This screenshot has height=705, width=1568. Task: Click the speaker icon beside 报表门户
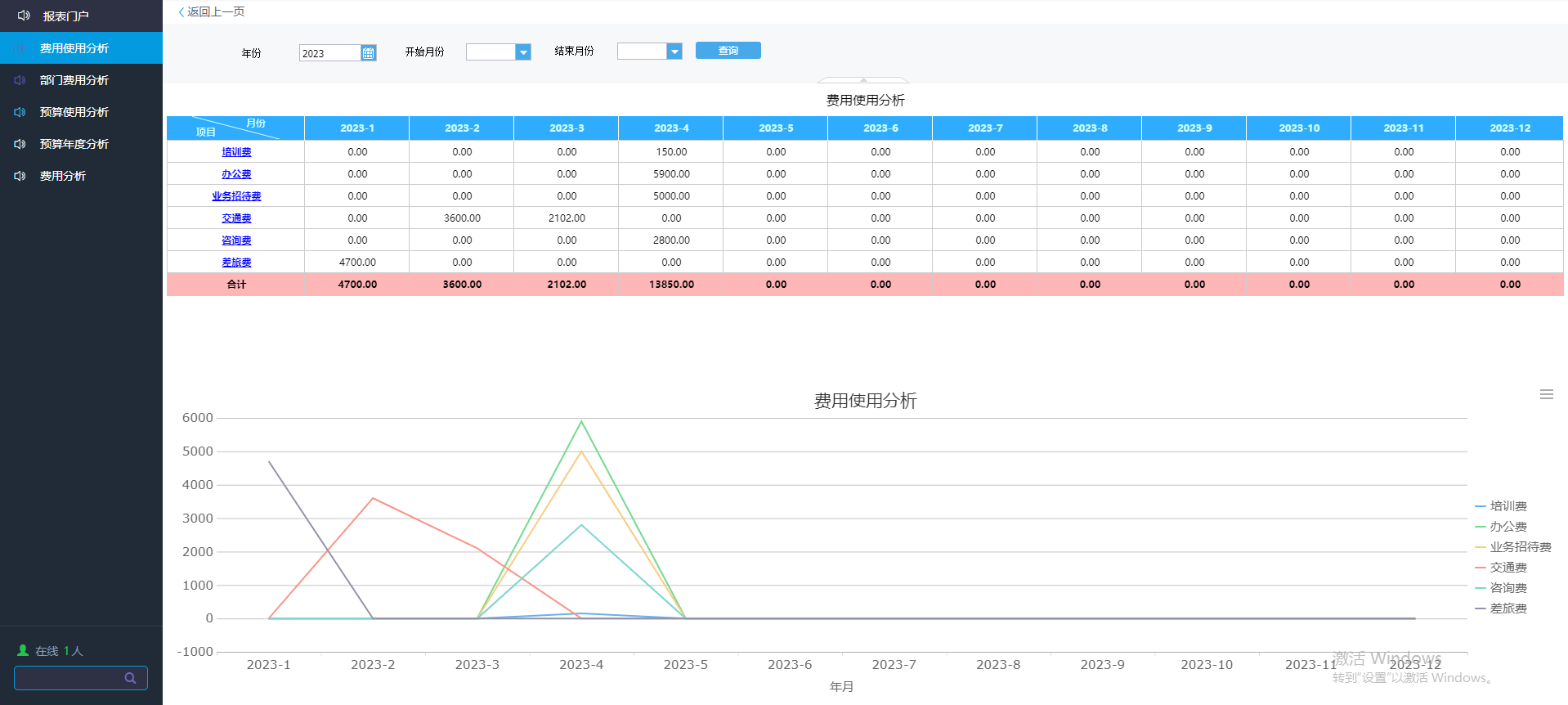coord(24,16)
